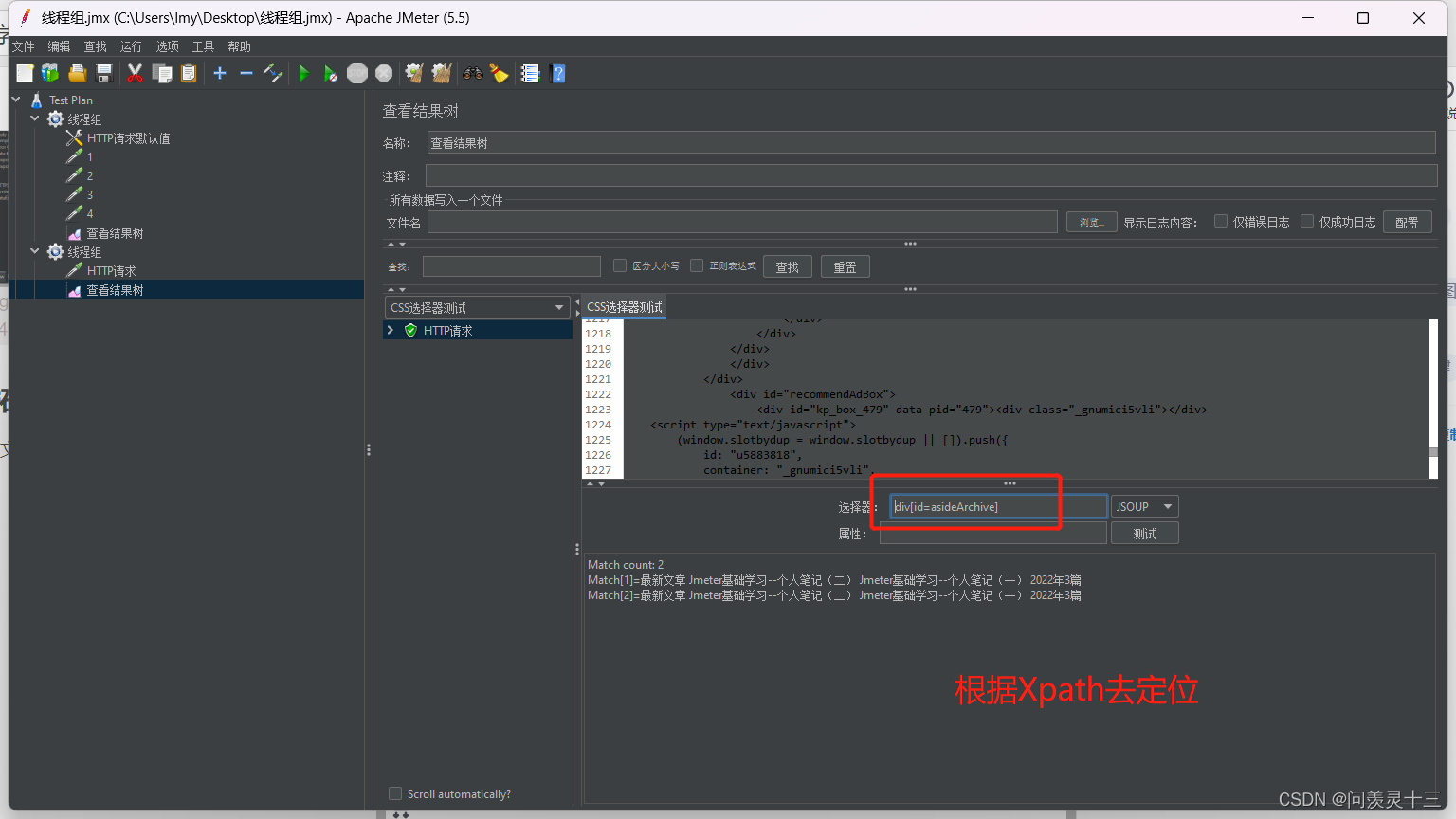The width and height of the screenshot is (1456, 819).
Task: Click the Open file folder icon
Action: 78,73
